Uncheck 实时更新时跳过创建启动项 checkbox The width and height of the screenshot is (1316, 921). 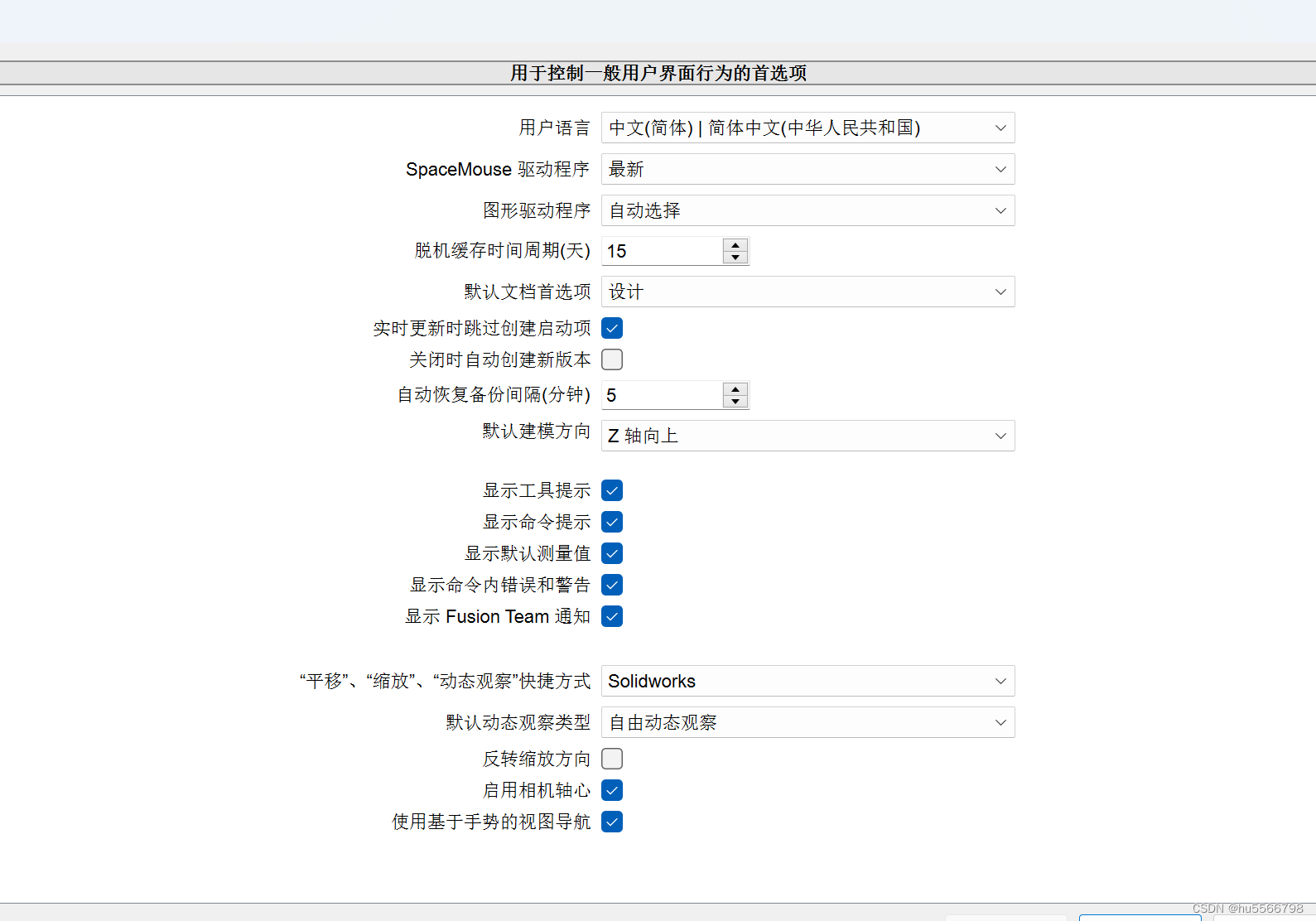point(612,328)
